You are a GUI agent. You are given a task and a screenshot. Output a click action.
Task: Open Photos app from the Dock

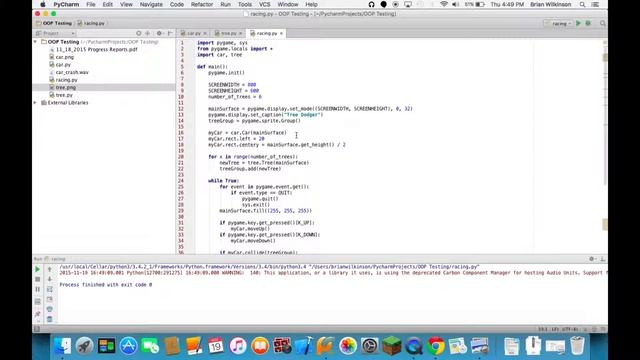tap(348, 346)
